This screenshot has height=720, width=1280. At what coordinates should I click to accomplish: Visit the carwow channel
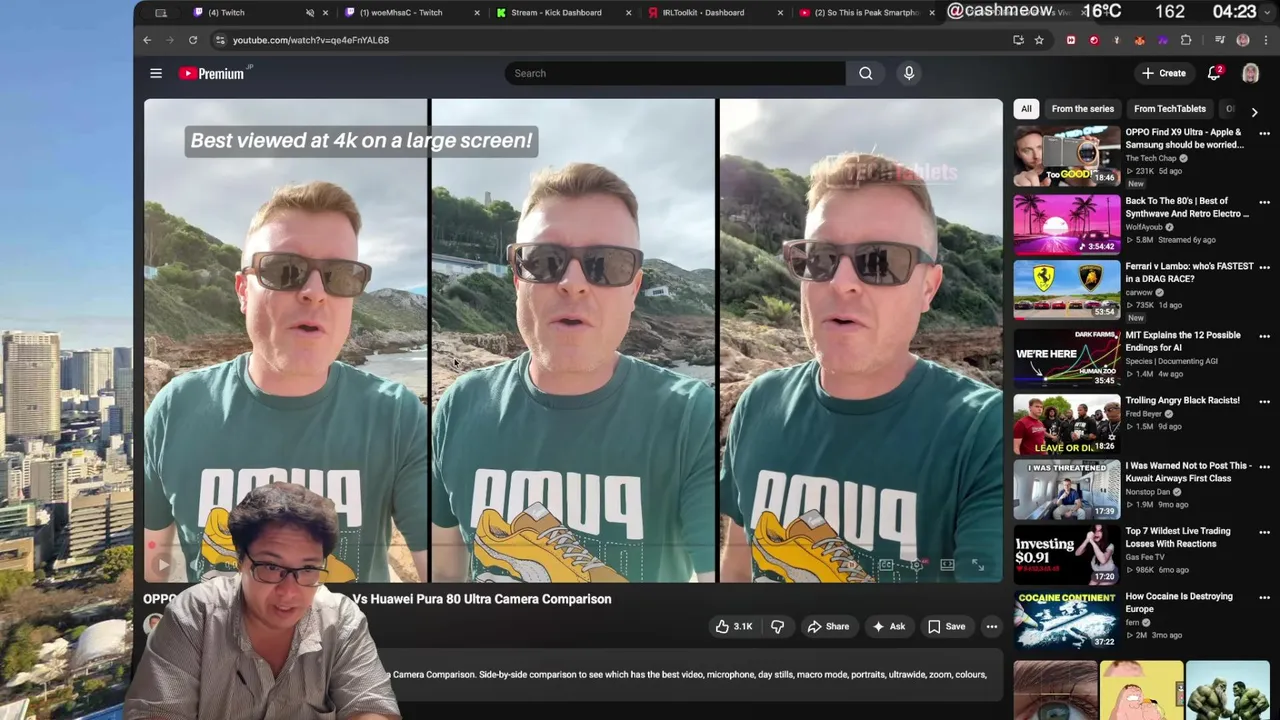tap(1139, 292)
